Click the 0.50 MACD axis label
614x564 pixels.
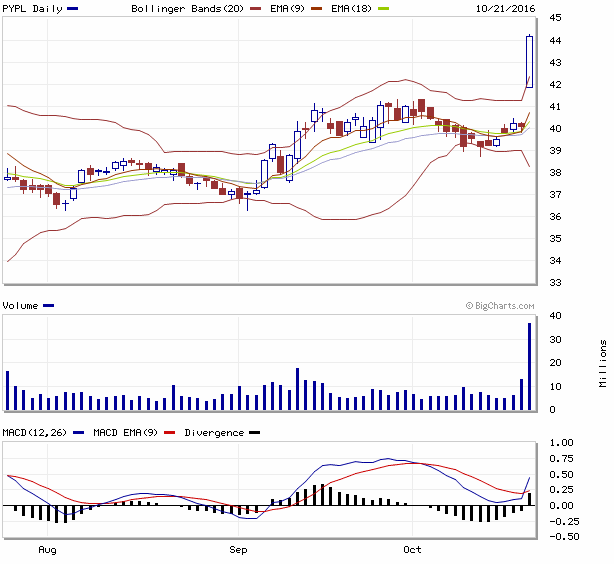click(x=562, y=475)
